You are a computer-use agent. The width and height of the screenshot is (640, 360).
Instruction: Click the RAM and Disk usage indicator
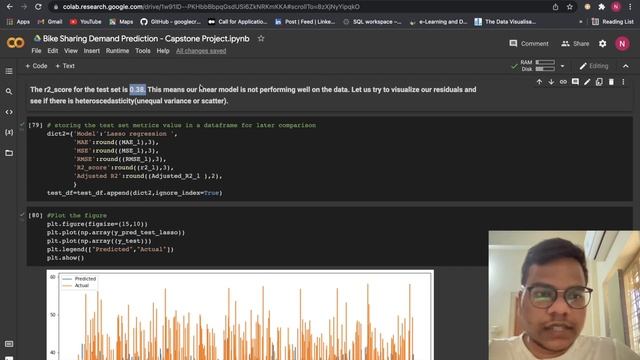pyautogui.click(x=538, y=66)
